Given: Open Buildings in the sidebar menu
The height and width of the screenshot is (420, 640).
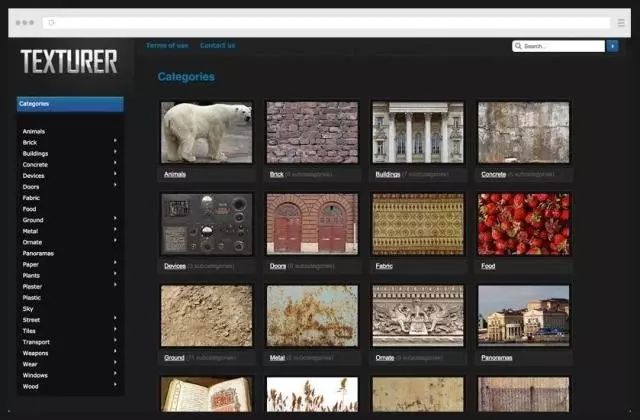Looking at the screenshot, I should coord(36,153).
